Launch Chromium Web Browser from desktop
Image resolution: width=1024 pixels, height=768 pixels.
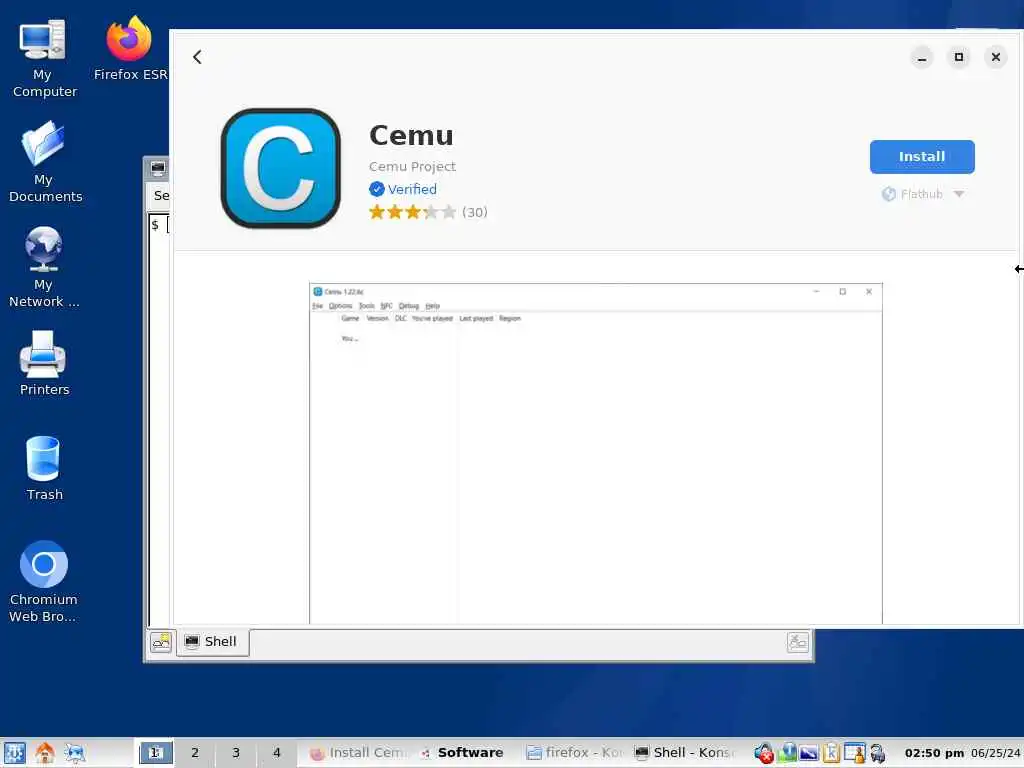click(43, 581)
